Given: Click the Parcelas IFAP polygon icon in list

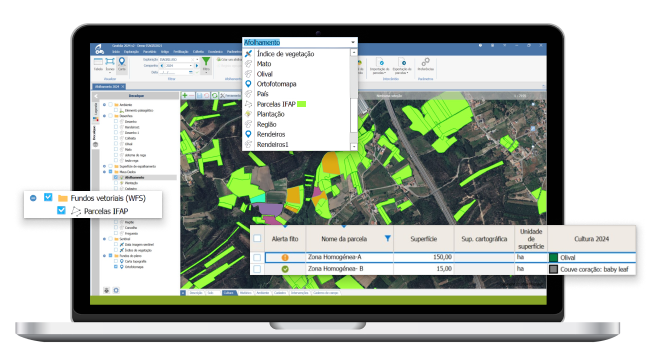Looking at the screenshot, I should [248, 104].
